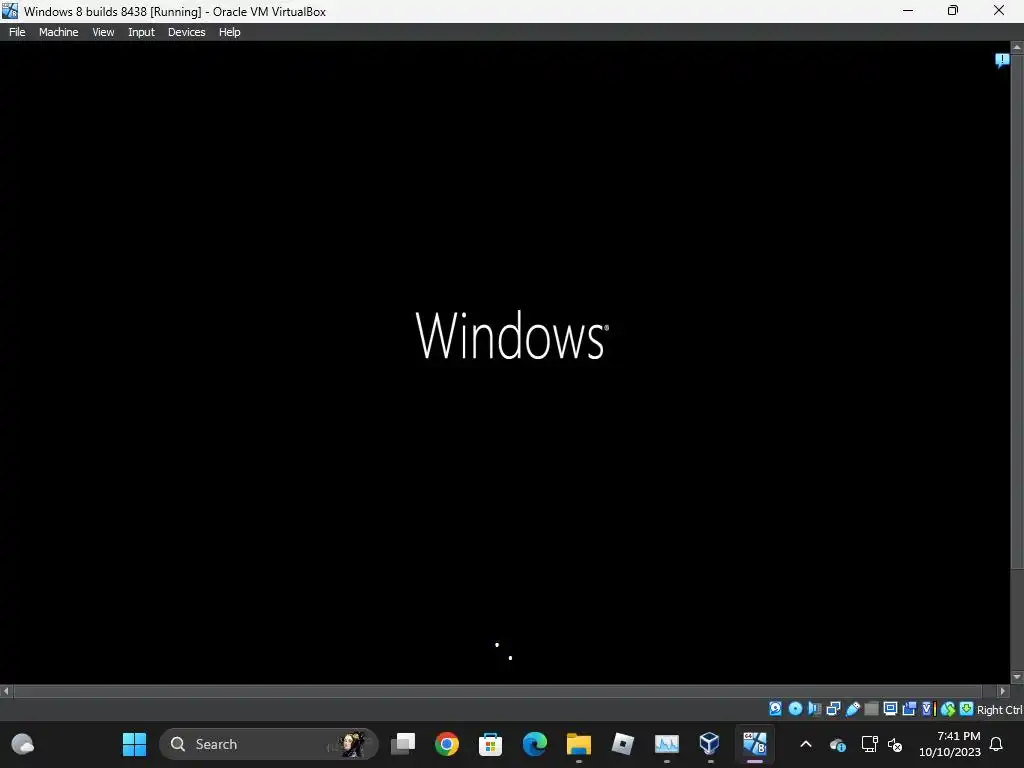The image size is (1024, 768).
Task: Click the virtualization CPU status icon
Action: (928, 709)
